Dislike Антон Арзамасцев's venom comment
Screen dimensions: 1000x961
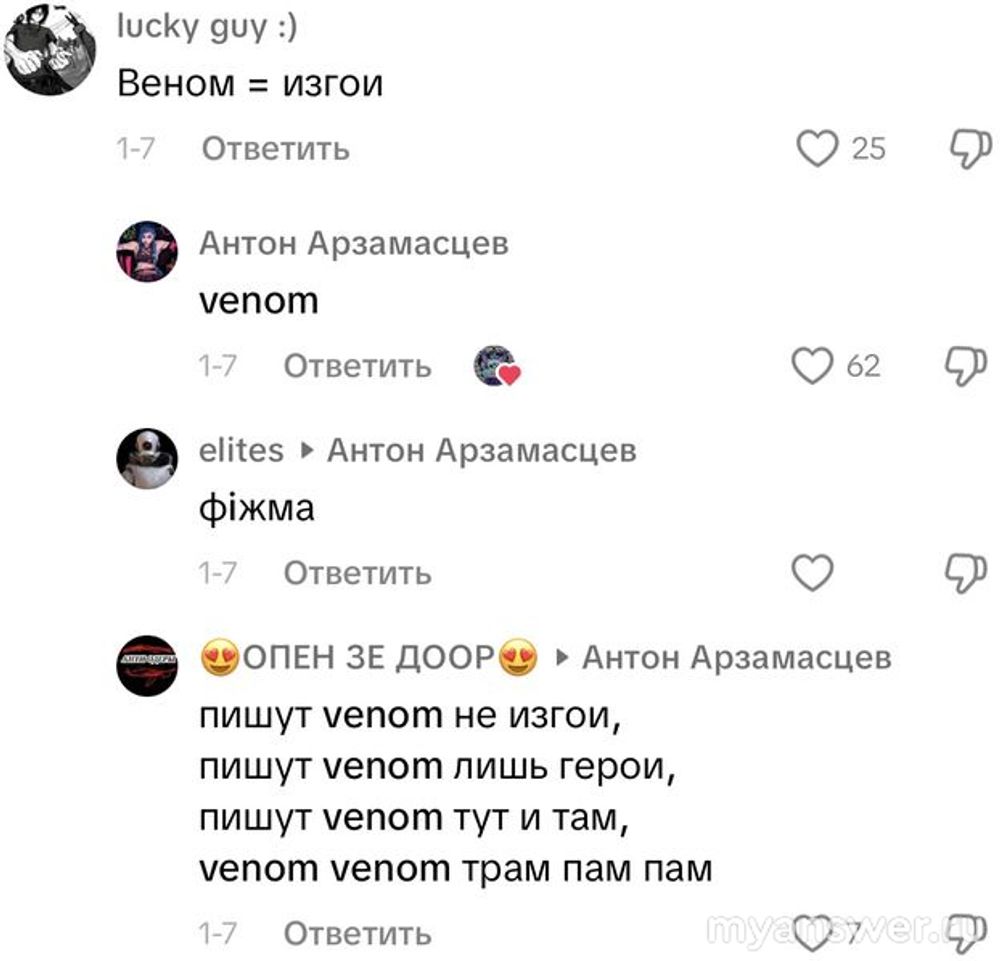966,366
